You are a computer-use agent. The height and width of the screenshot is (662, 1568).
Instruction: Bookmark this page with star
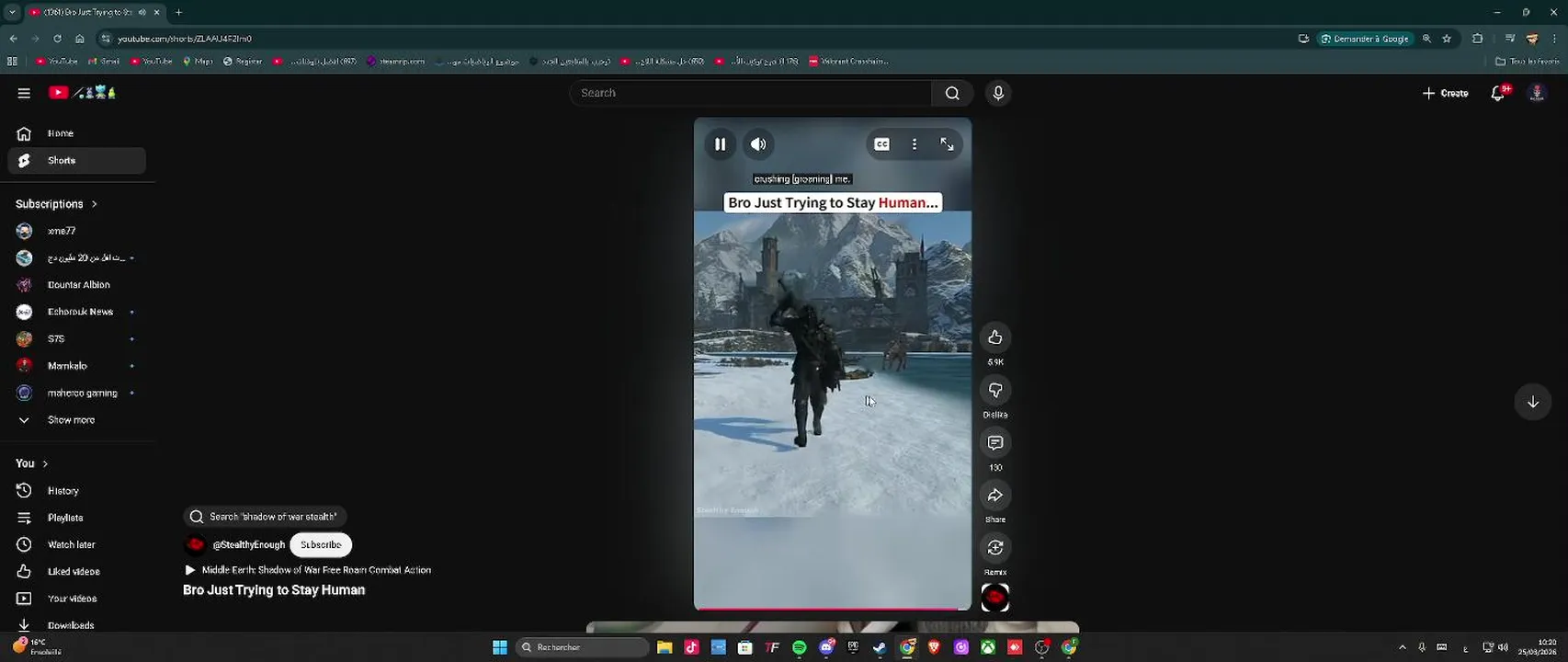coord(1447,39)
